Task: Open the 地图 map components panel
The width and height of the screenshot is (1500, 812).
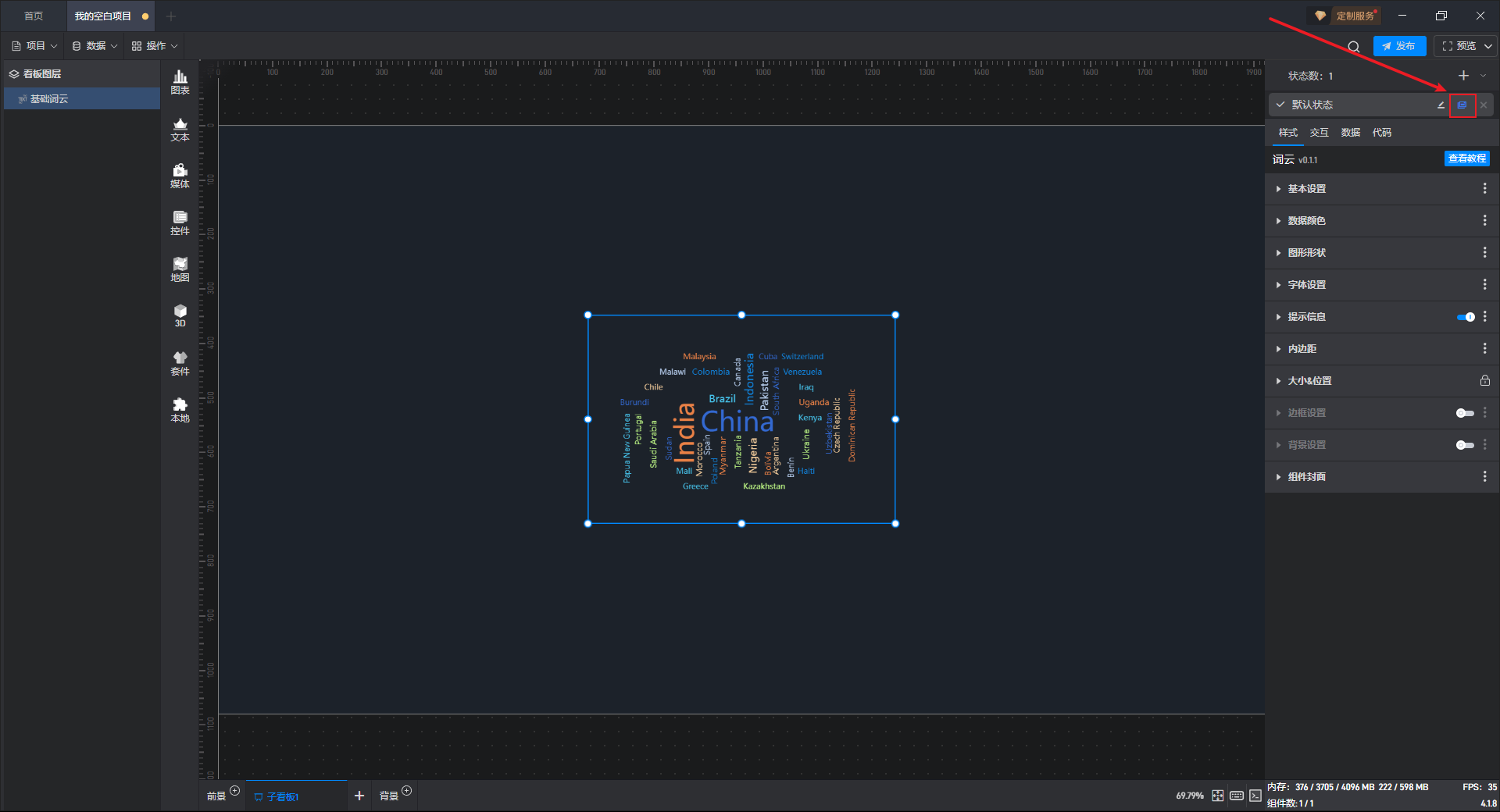Action: [x=180, y=269]
